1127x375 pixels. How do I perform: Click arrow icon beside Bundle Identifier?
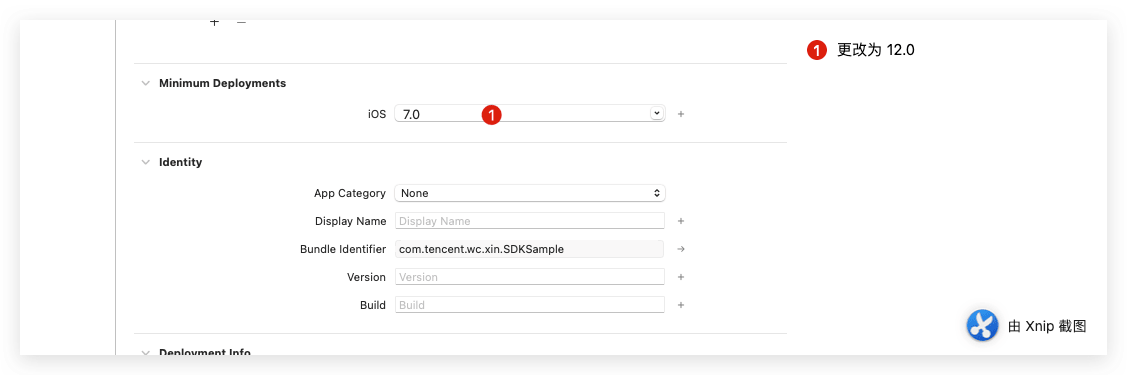[x=681, y=249]
